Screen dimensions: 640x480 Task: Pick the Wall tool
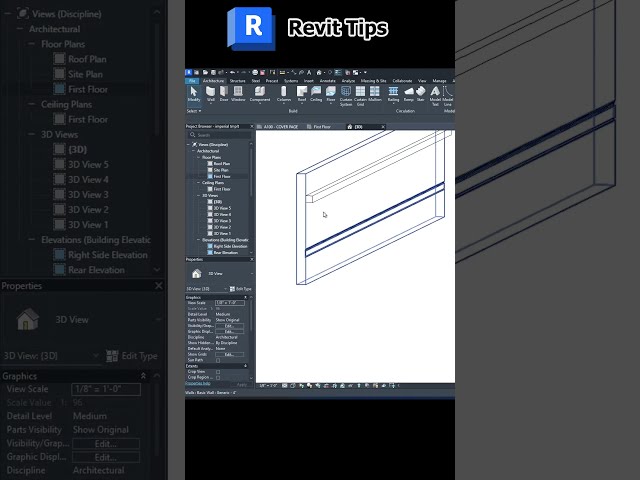click(211, 94)
